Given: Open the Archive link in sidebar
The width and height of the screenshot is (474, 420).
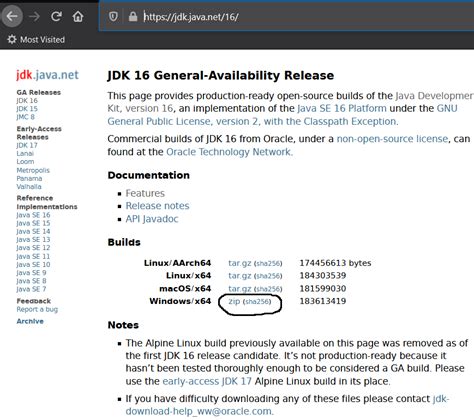Looking at the screenshot, I should [30, 321].
